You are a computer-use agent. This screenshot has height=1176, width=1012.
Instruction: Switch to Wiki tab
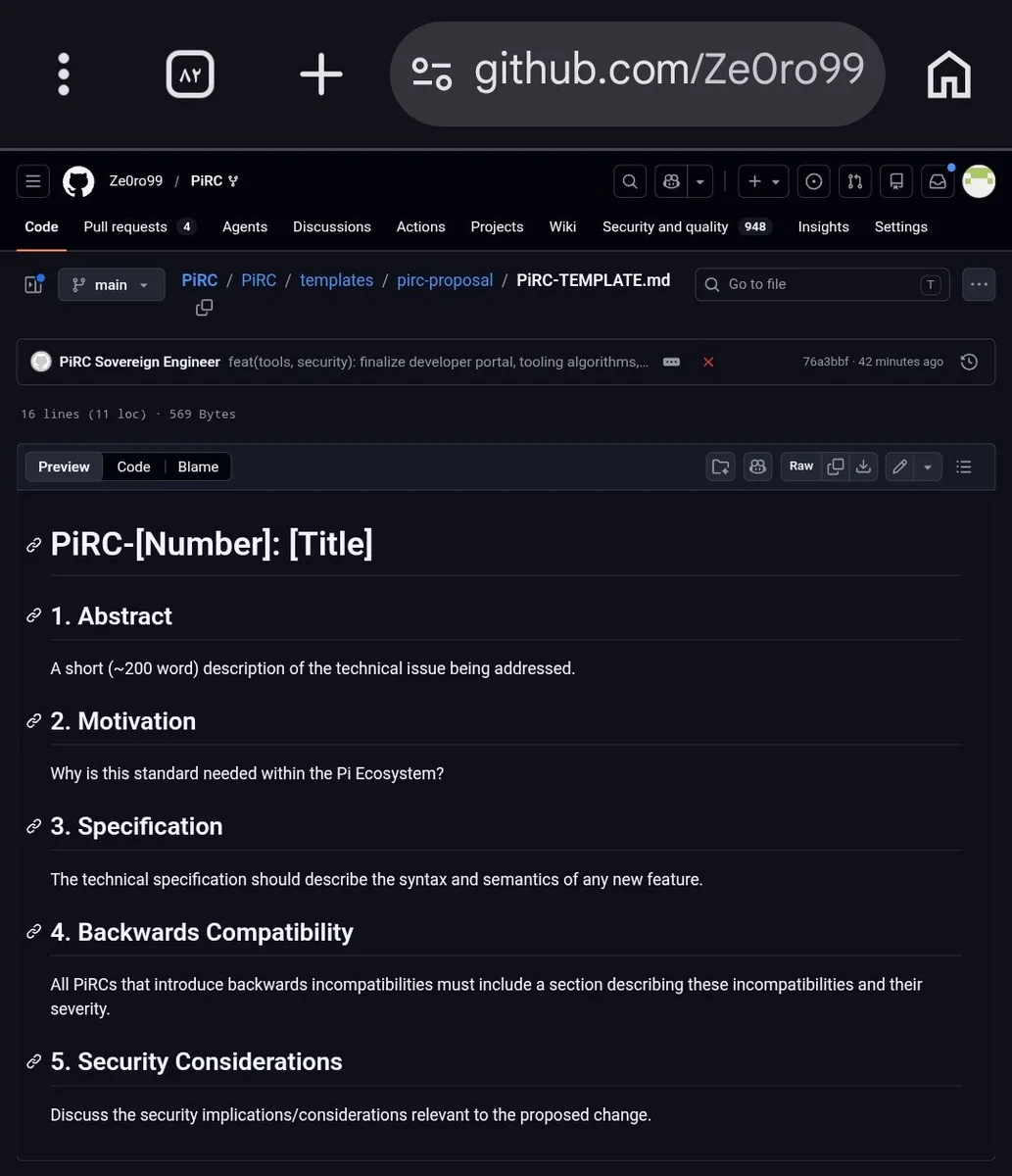tap(562, 226)
